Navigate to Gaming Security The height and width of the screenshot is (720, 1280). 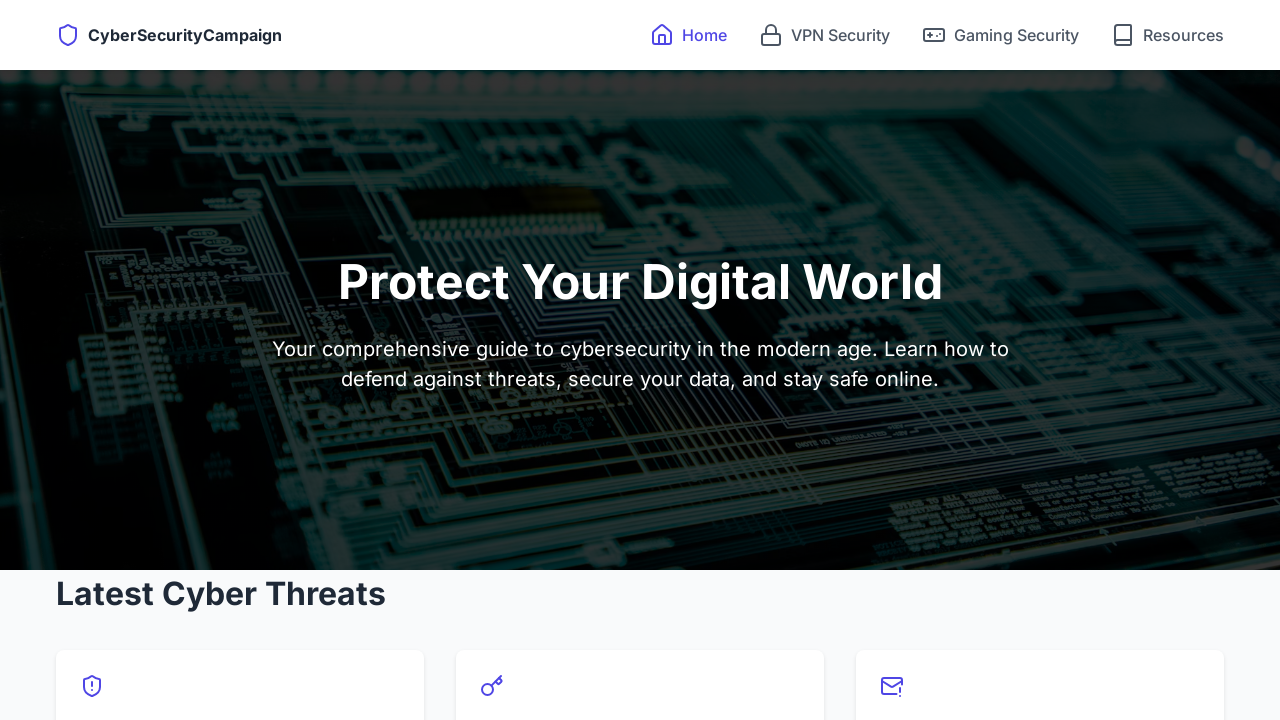point(1001,35)
